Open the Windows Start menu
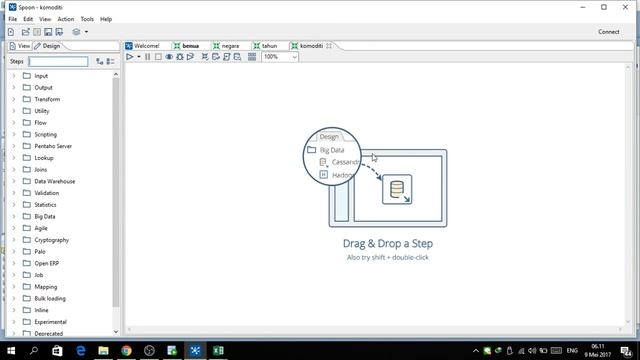 click(11, 351)
